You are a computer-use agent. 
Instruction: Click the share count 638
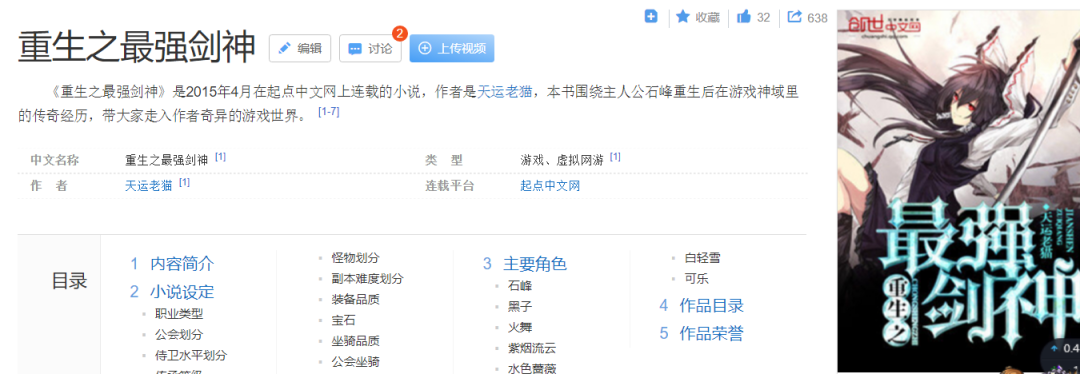[817, 18]
